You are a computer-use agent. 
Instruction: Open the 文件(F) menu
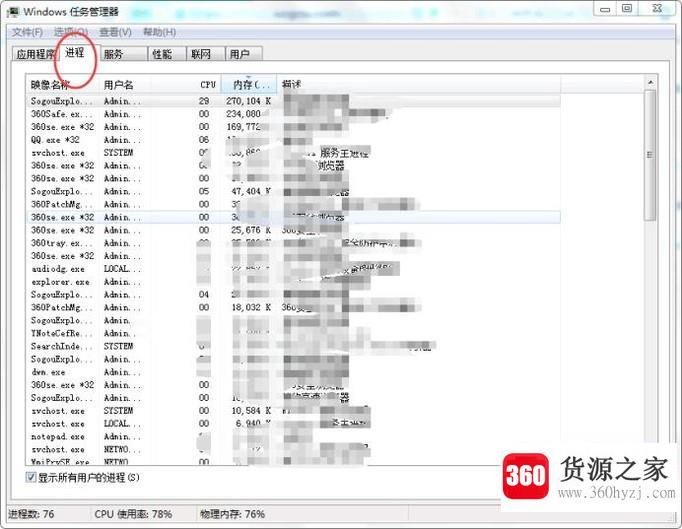(27, 32)
